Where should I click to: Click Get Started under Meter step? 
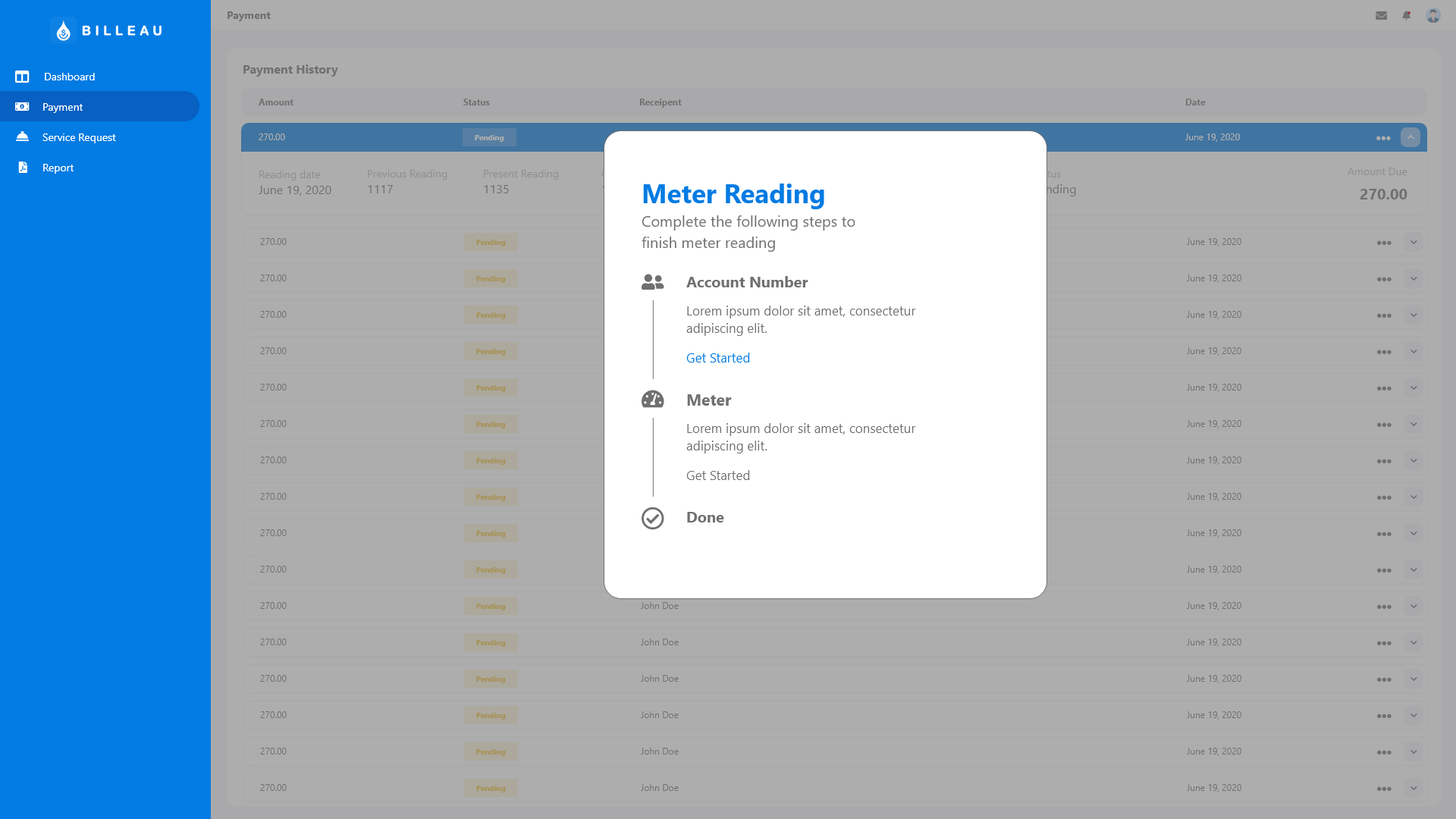717,475
